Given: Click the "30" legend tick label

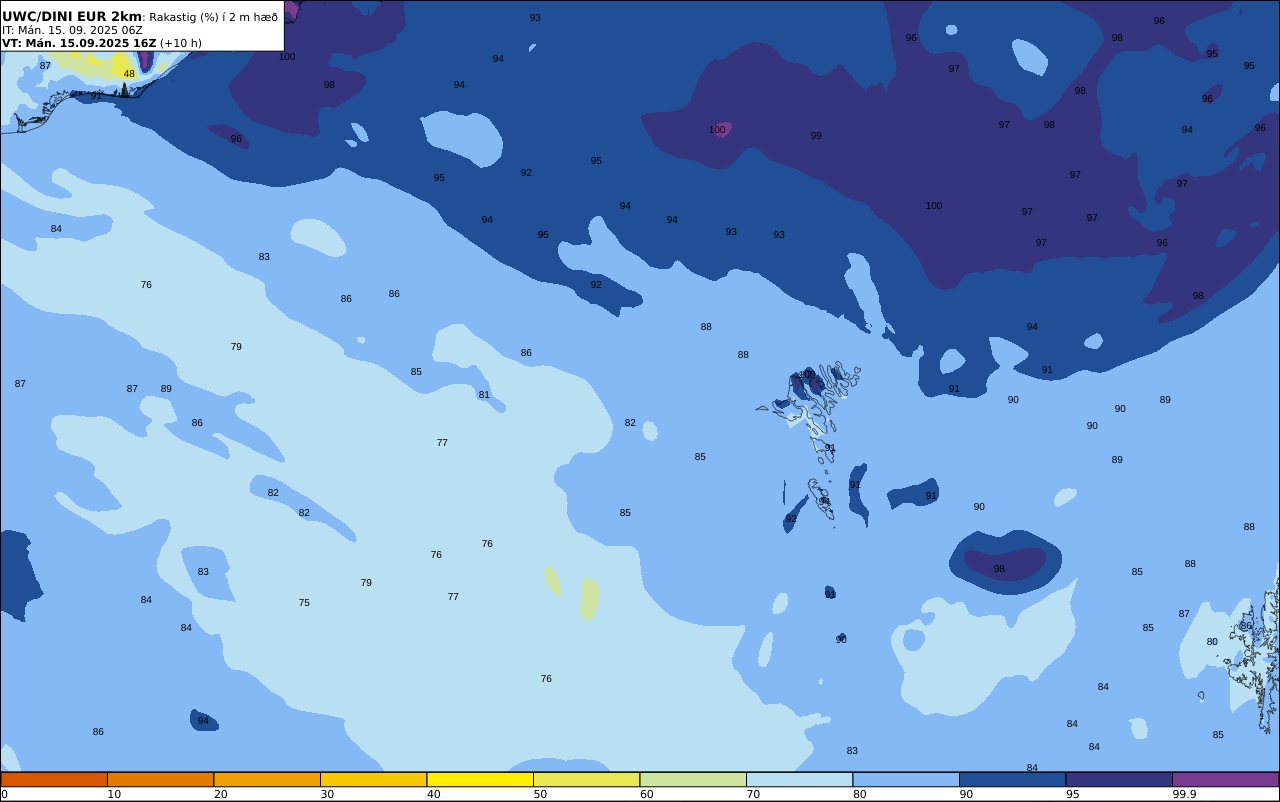Looking at the screenshot, I should point(327,794).
